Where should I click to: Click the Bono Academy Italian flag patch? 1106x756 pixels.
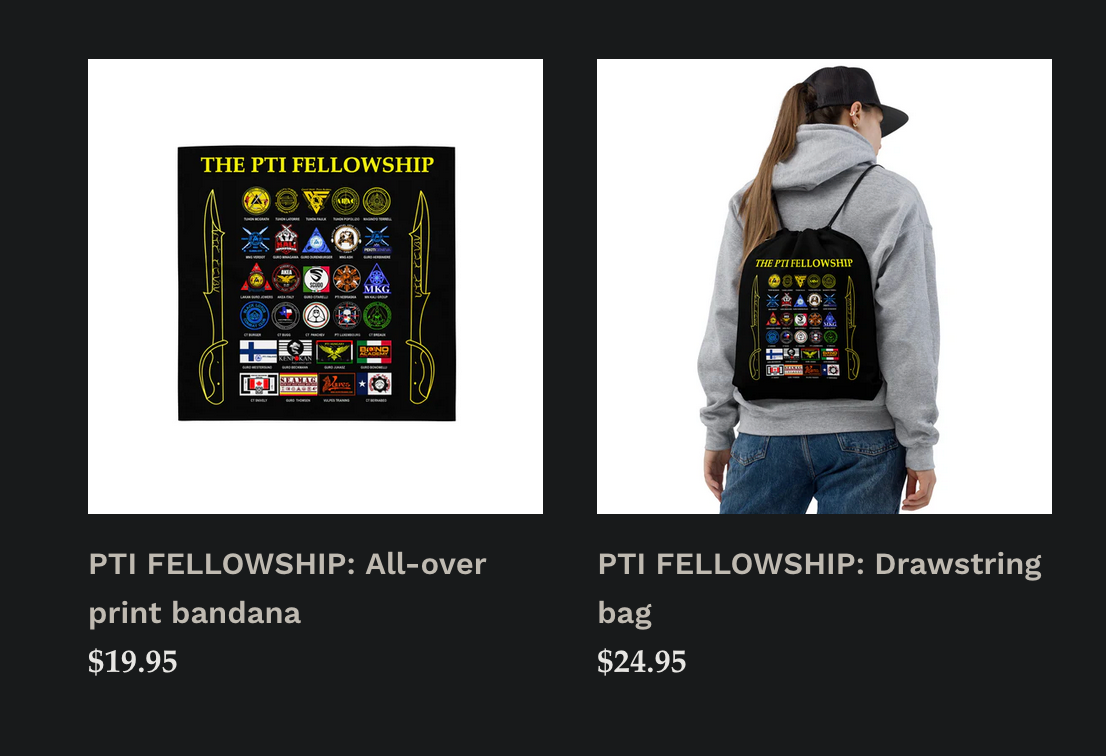point(374,351)
